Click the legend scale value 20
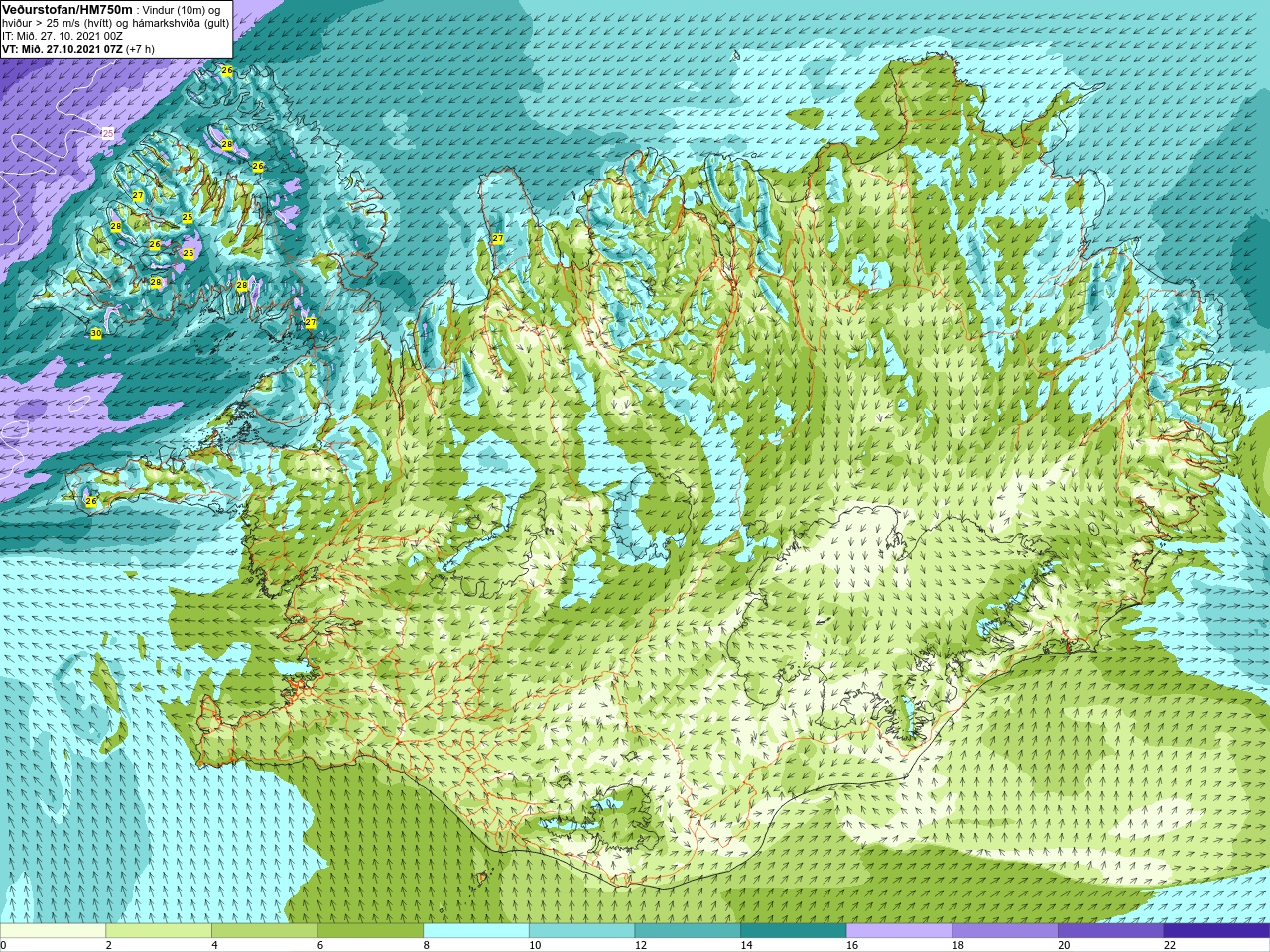 [1064, 945]
